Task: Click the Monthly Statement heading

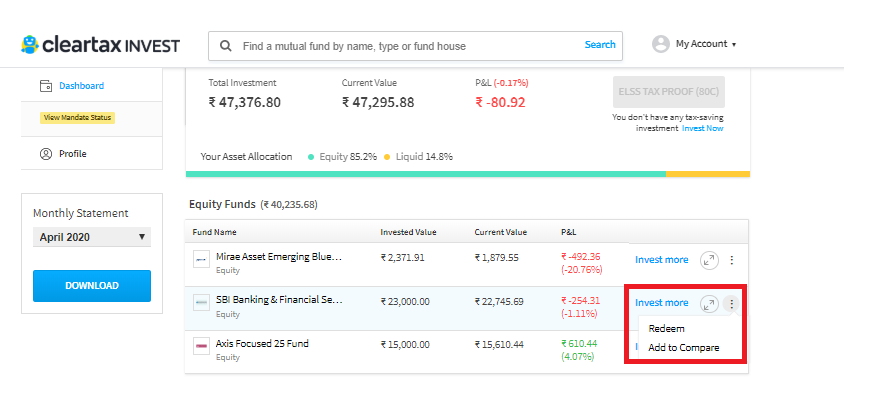Action: [80, 213]
